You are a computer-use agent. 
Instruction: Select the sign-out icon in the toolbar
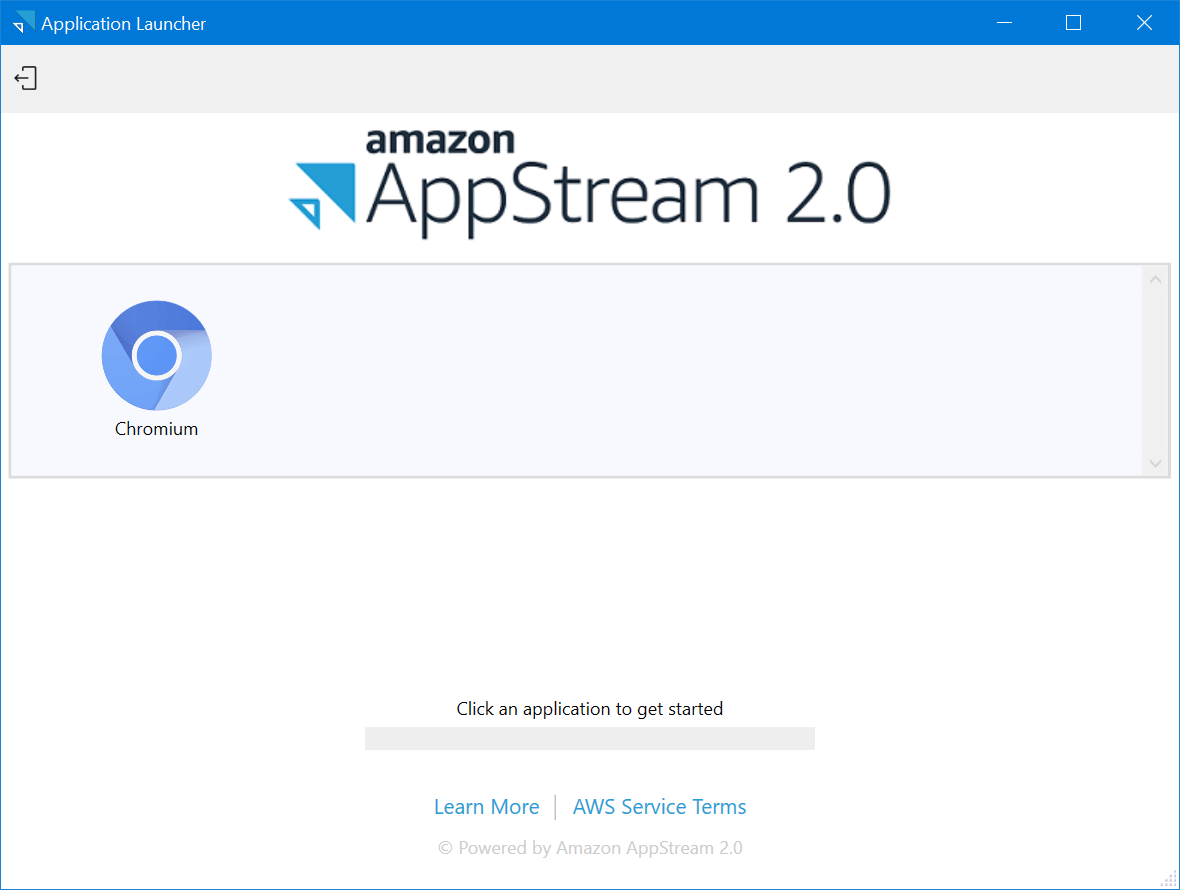25,77
